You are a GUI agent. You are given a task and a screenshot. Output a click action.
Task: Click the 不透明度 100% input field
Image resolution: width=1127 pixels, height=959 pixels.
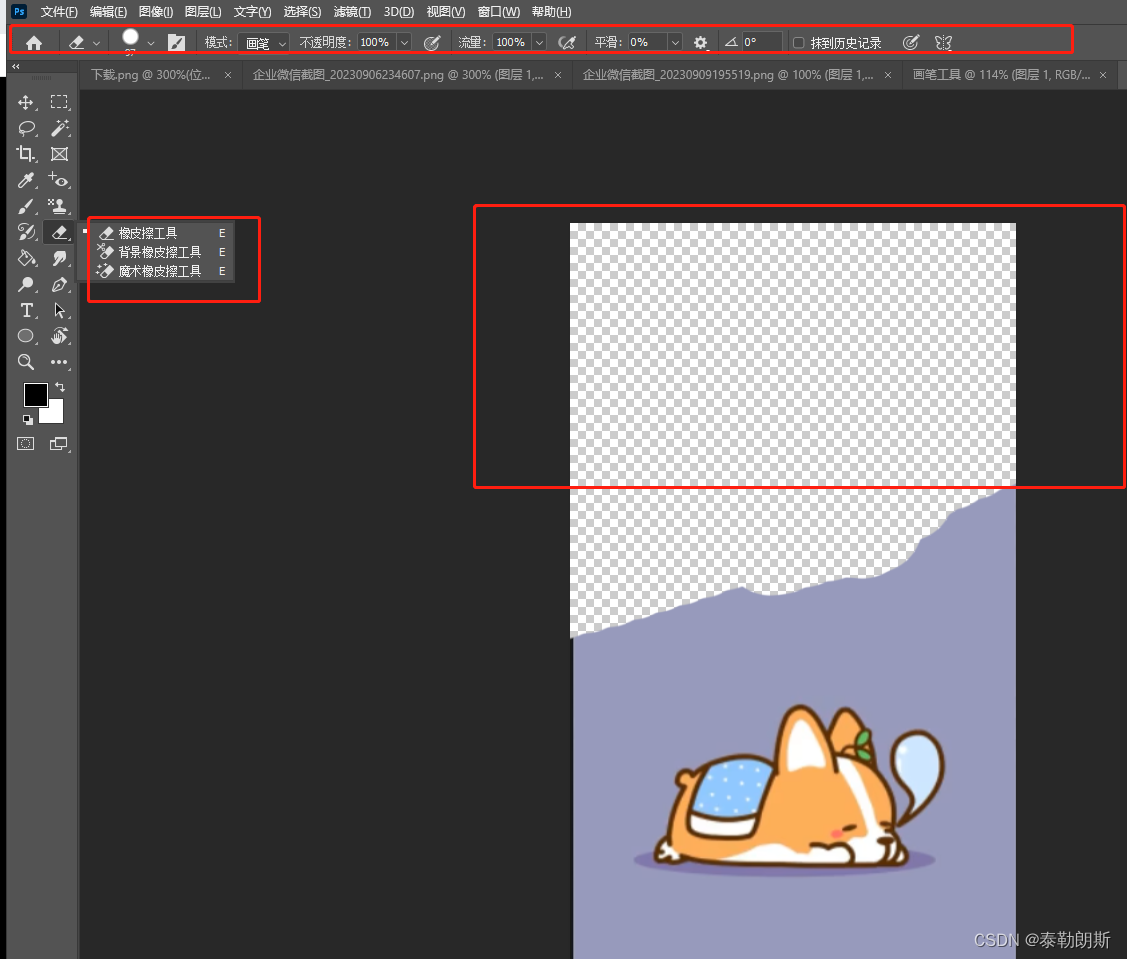click(377, 43)
